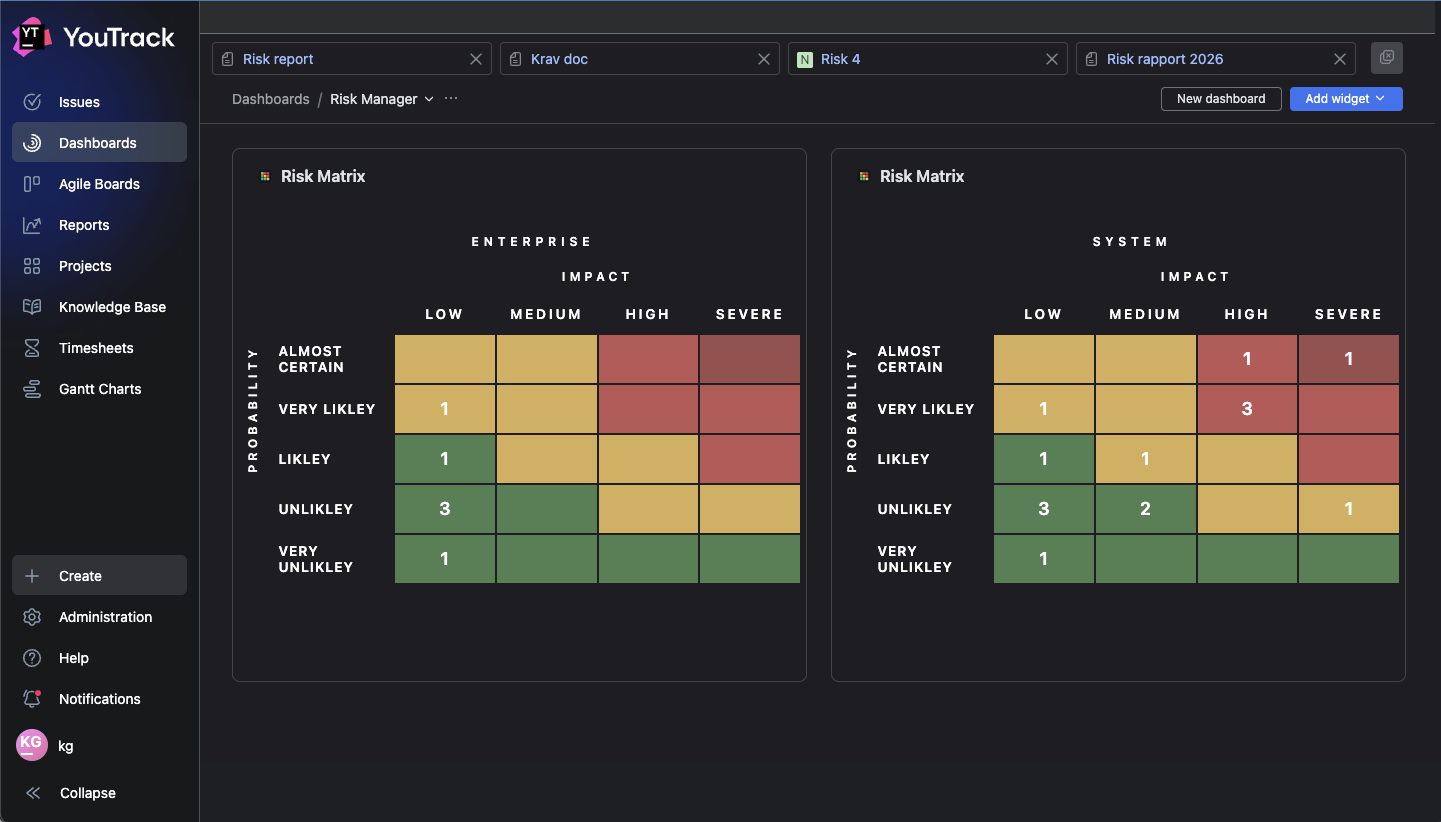Click the Timesheets hourglass icon
Viewport: 1441px width, 822px height.
(32, 348)
